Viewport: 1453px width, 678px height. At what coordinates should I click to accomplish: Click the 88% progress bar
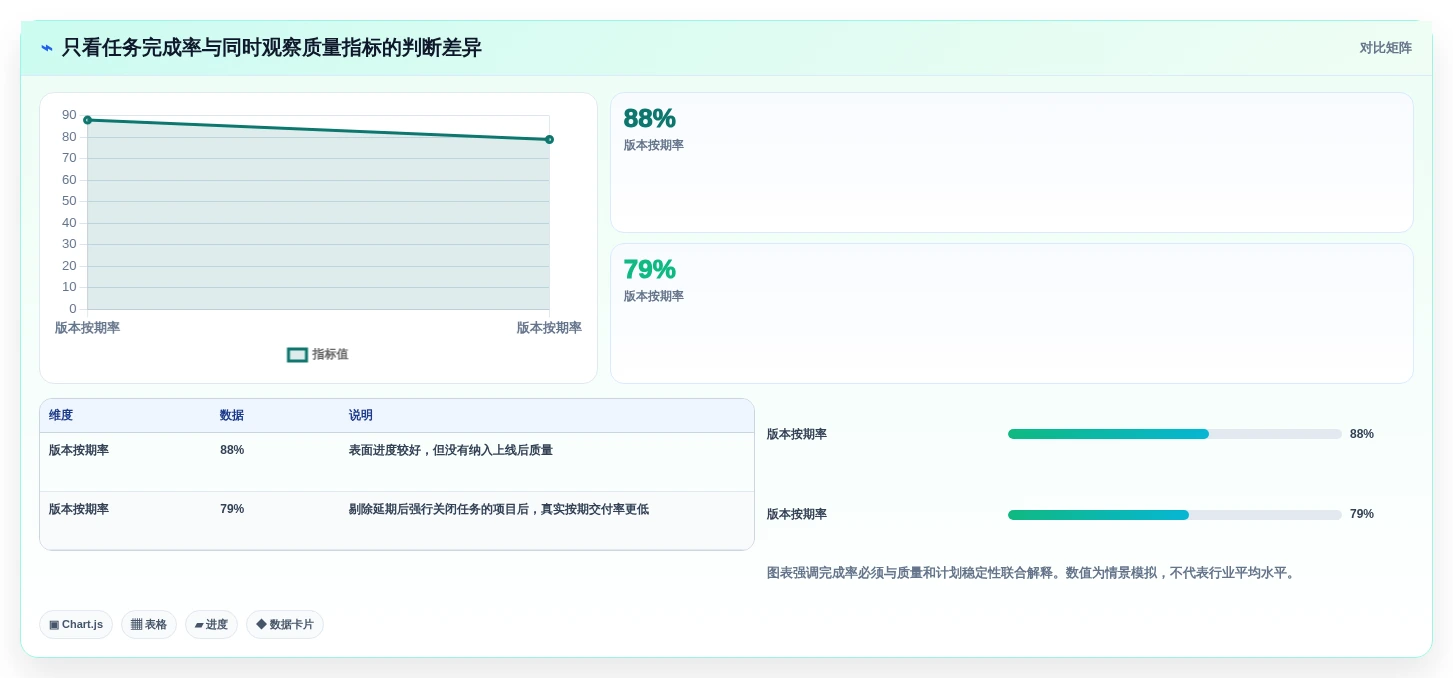[1175, 434]
